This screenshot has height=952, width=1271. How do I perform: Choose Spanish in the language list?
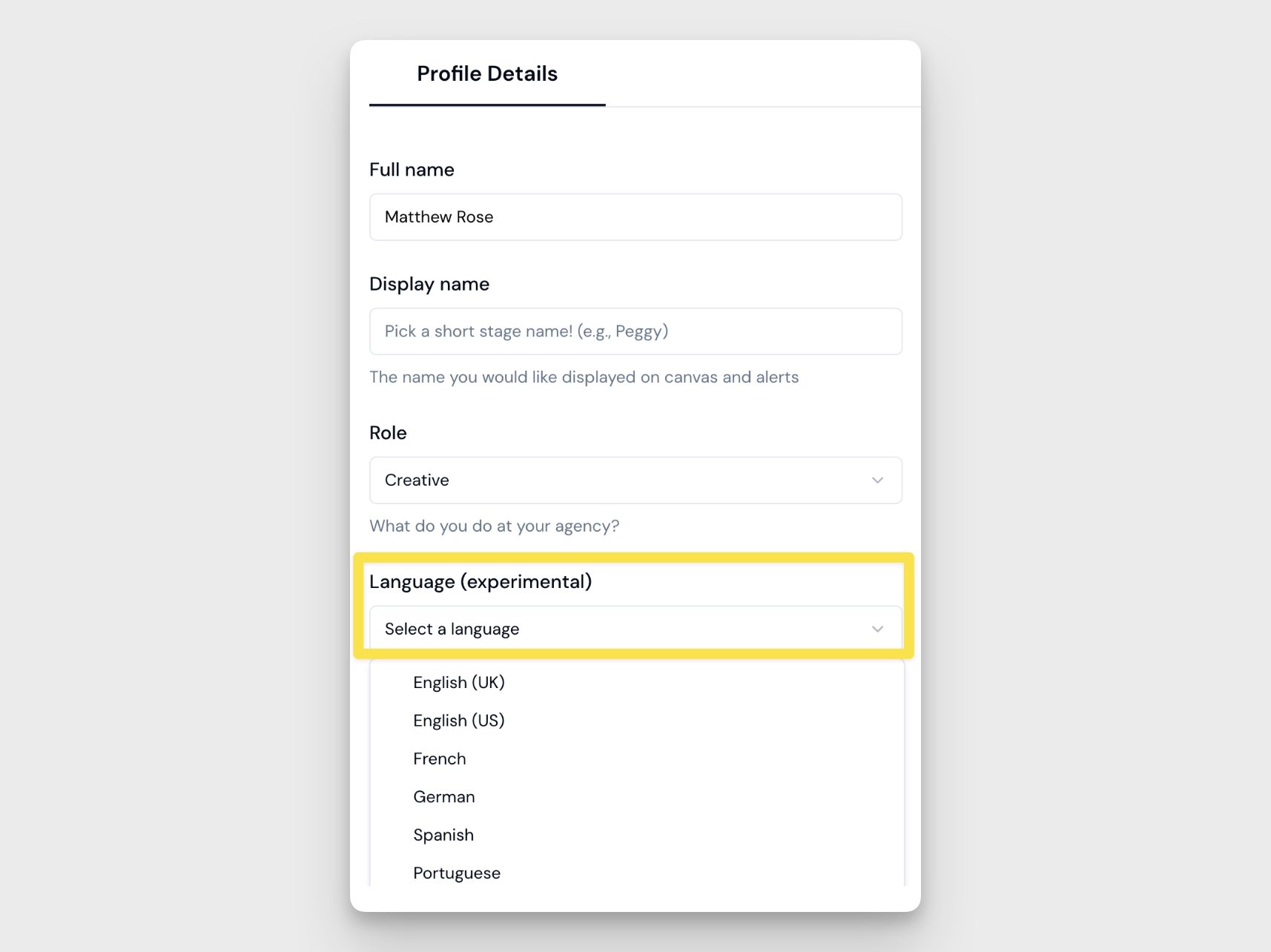[443, 836]
